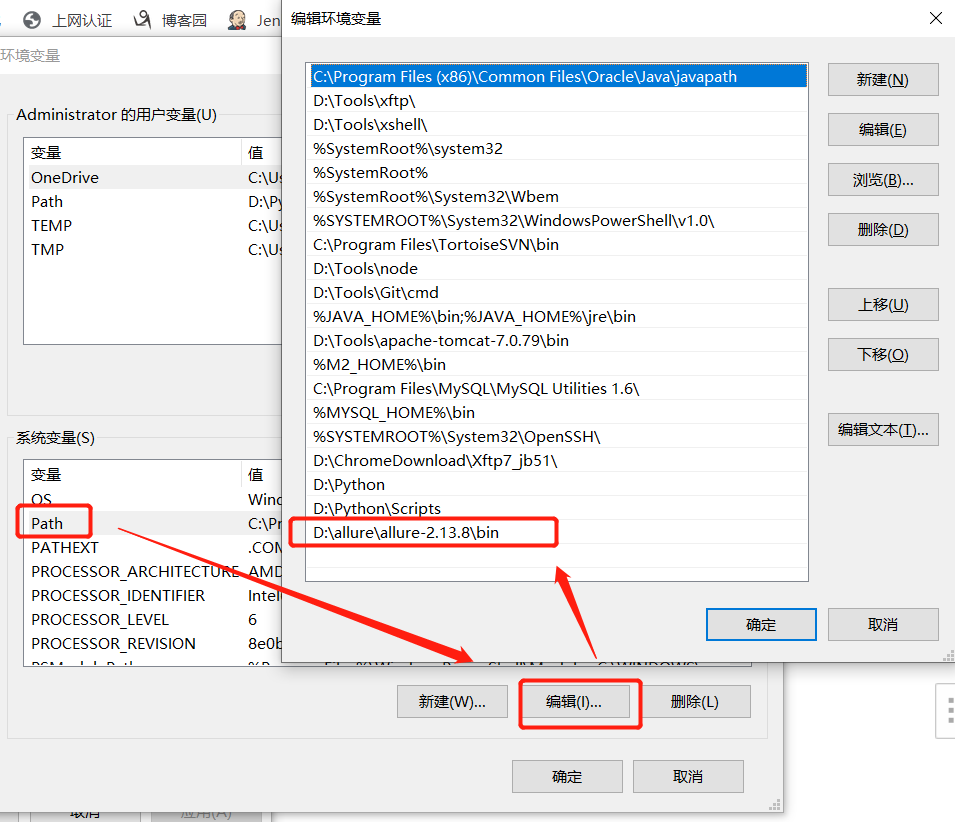Select the D:\Tools\node entry
The height and width of the screenshot is (822, 955).
pos(558,269)
